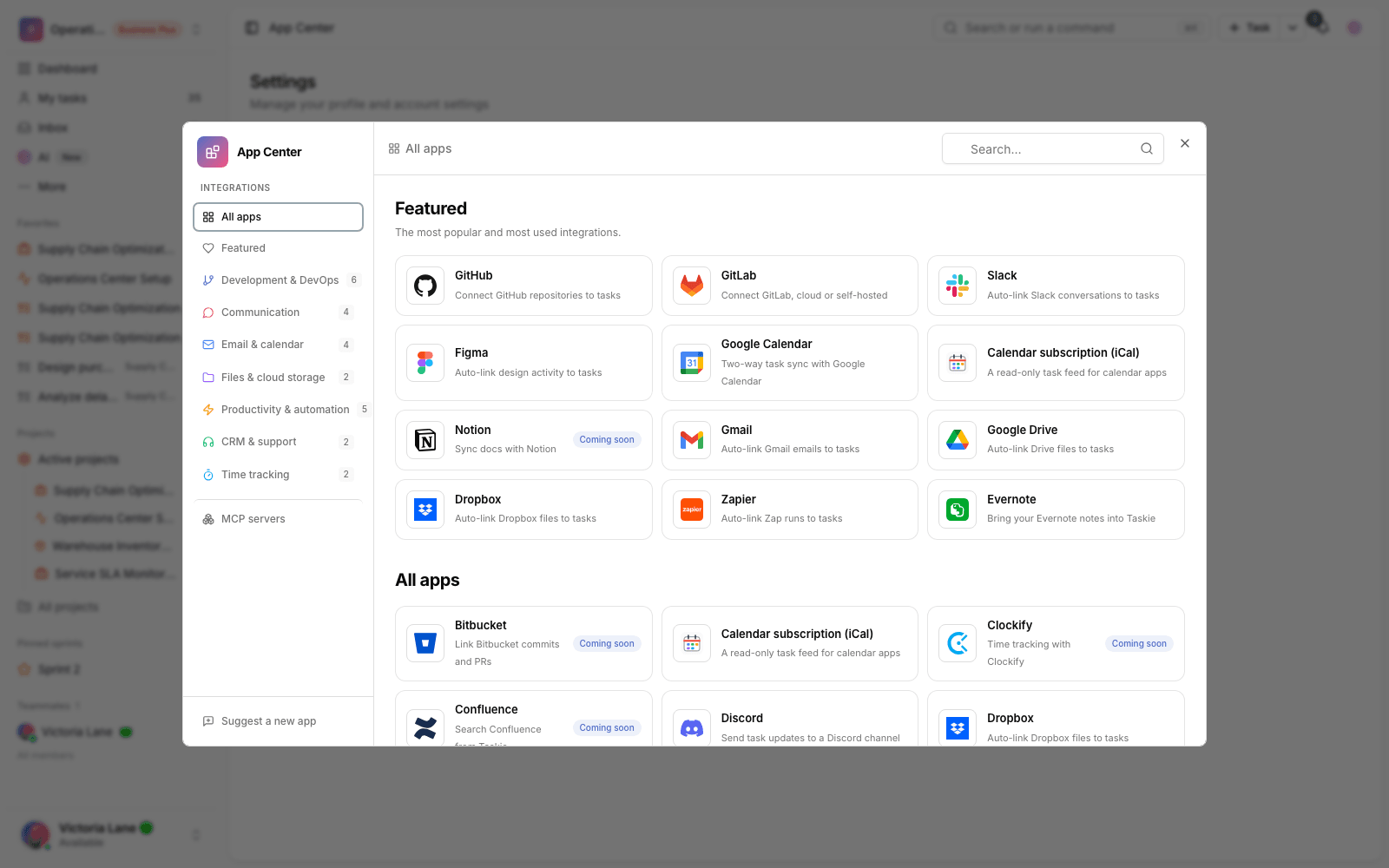Click the Gmail envelope icon

coord(692,440)
